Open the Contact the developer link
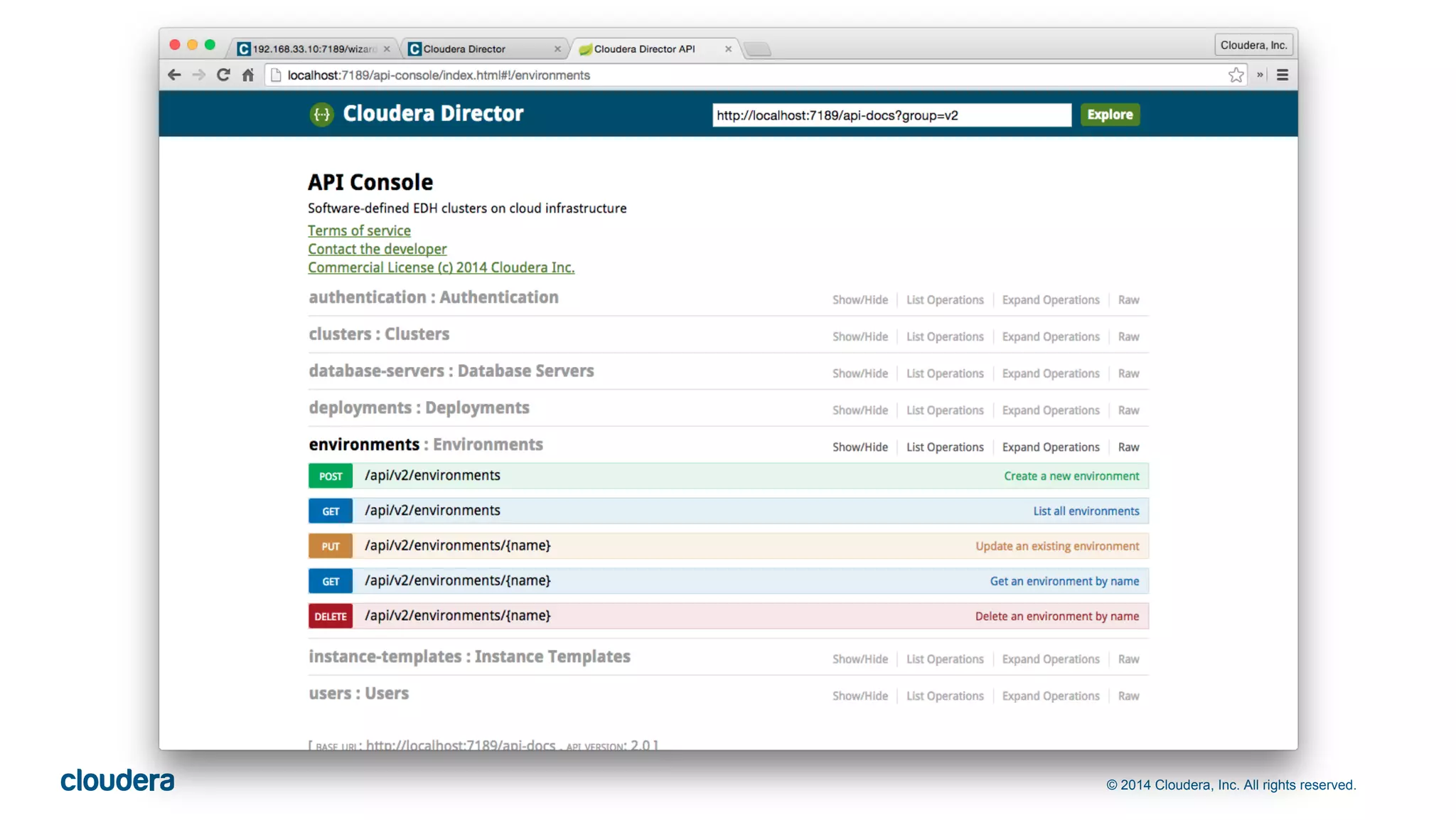1456x820 pixels. [x=377, y=249]
